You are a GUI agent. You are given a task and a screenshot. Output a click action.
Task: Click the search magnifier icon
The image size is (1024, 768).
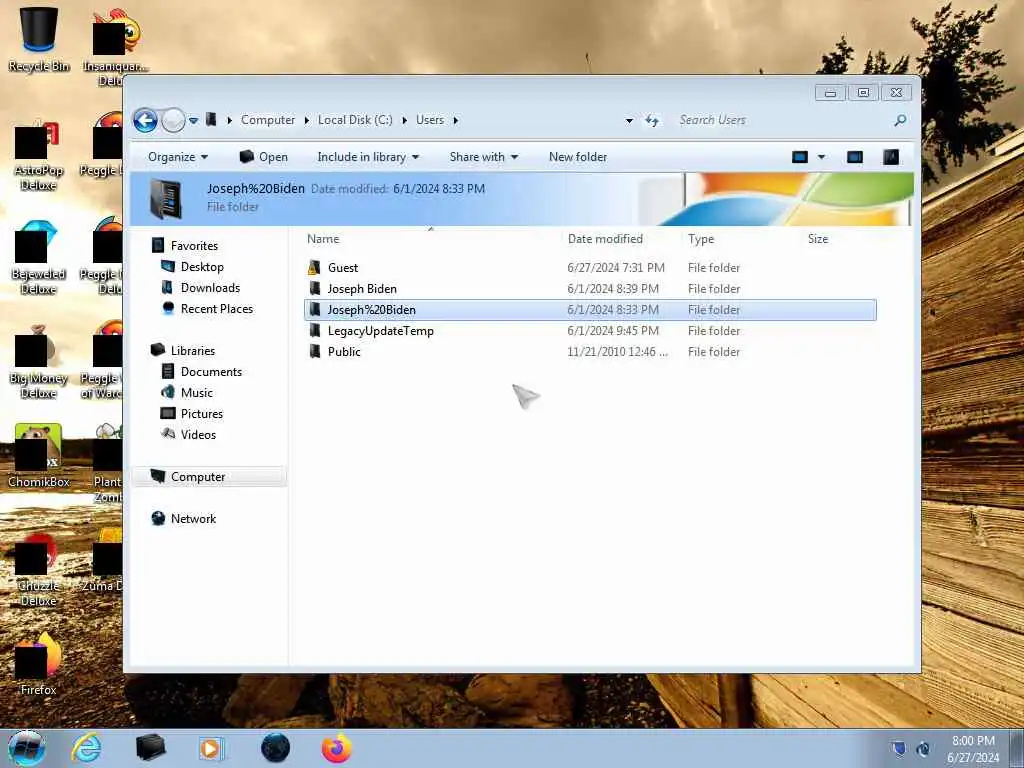pyautogui.click(x=900, y=120)
